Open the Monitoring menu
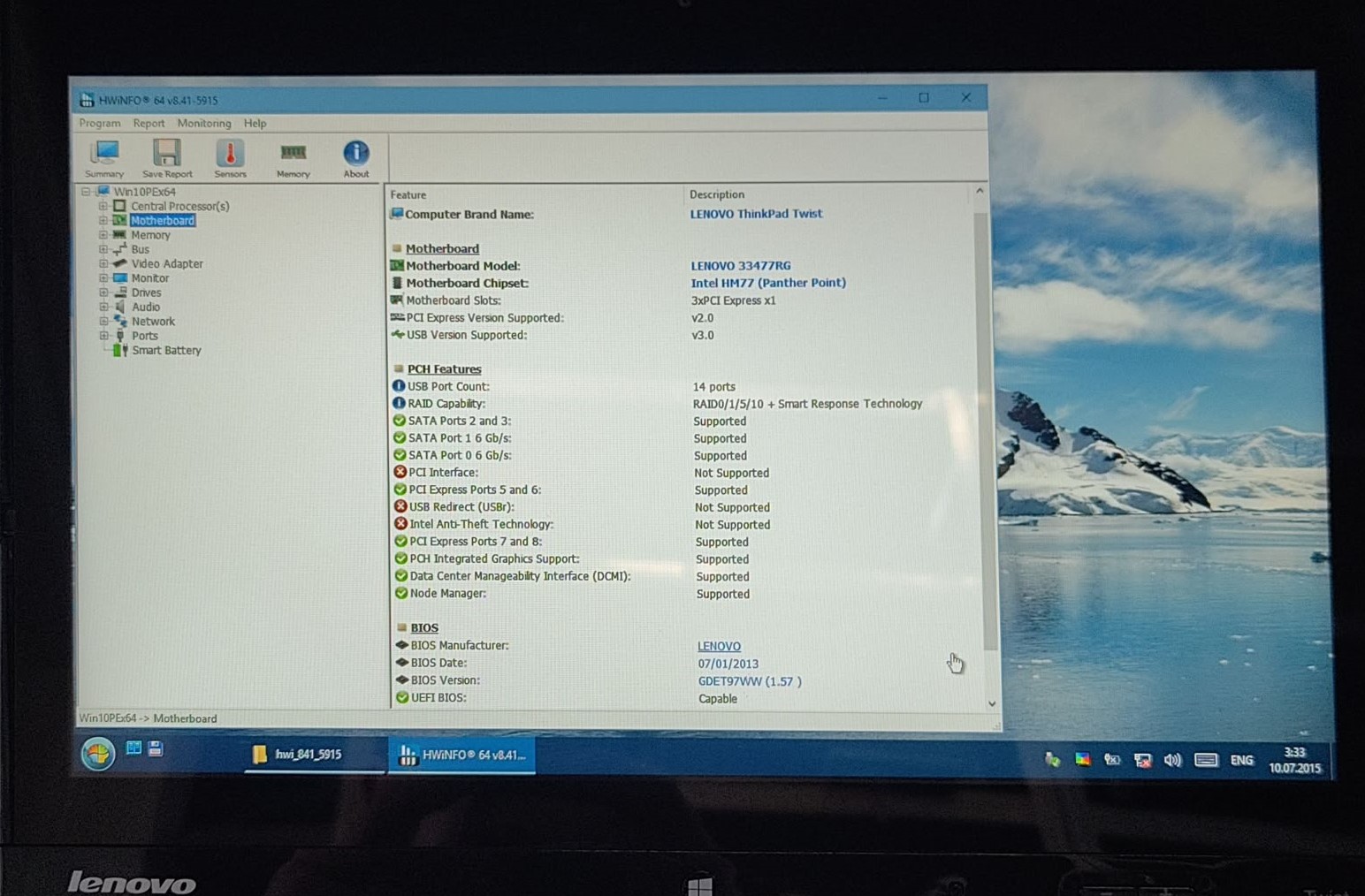The image size is (1365, 896). coord(204,123)
